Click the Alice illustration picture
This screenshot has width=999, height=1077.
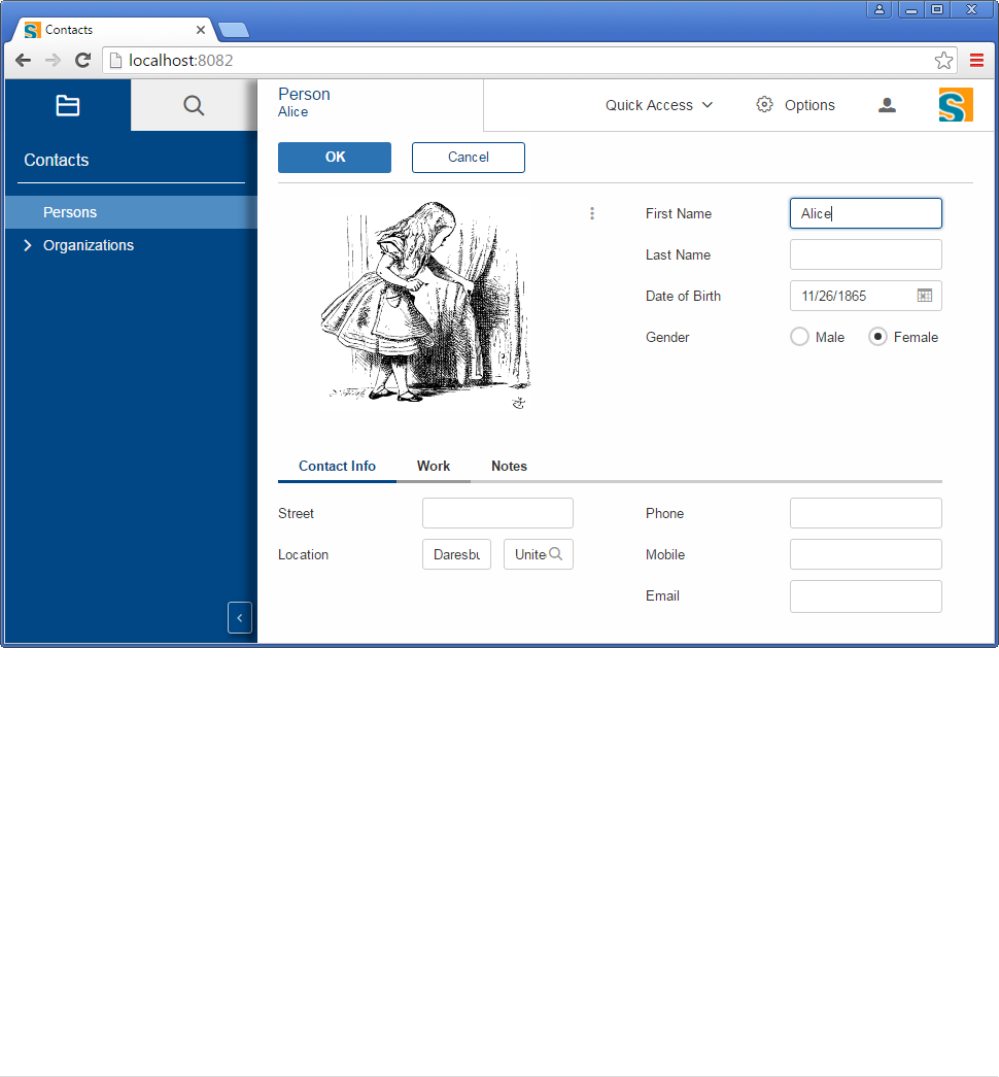click(426, 304)
